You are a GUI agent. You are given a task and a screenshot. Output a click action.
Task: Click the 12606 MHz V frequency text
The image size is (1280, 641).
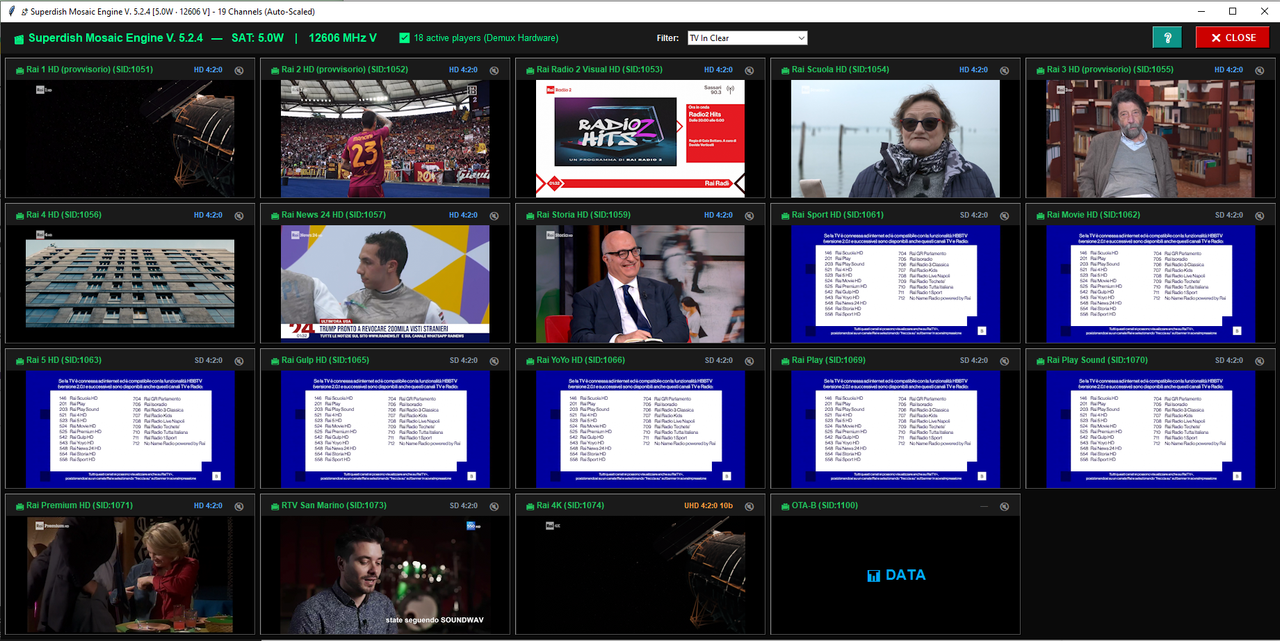coord(343,38)
